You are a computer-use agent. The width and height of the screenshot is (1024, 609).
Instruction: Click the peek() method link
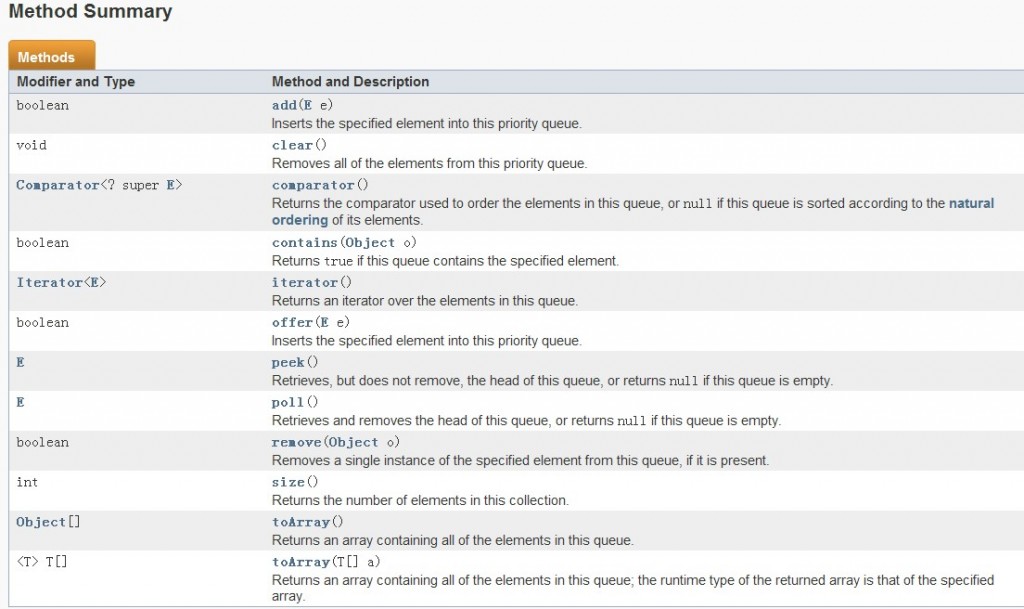pos(288,363)
